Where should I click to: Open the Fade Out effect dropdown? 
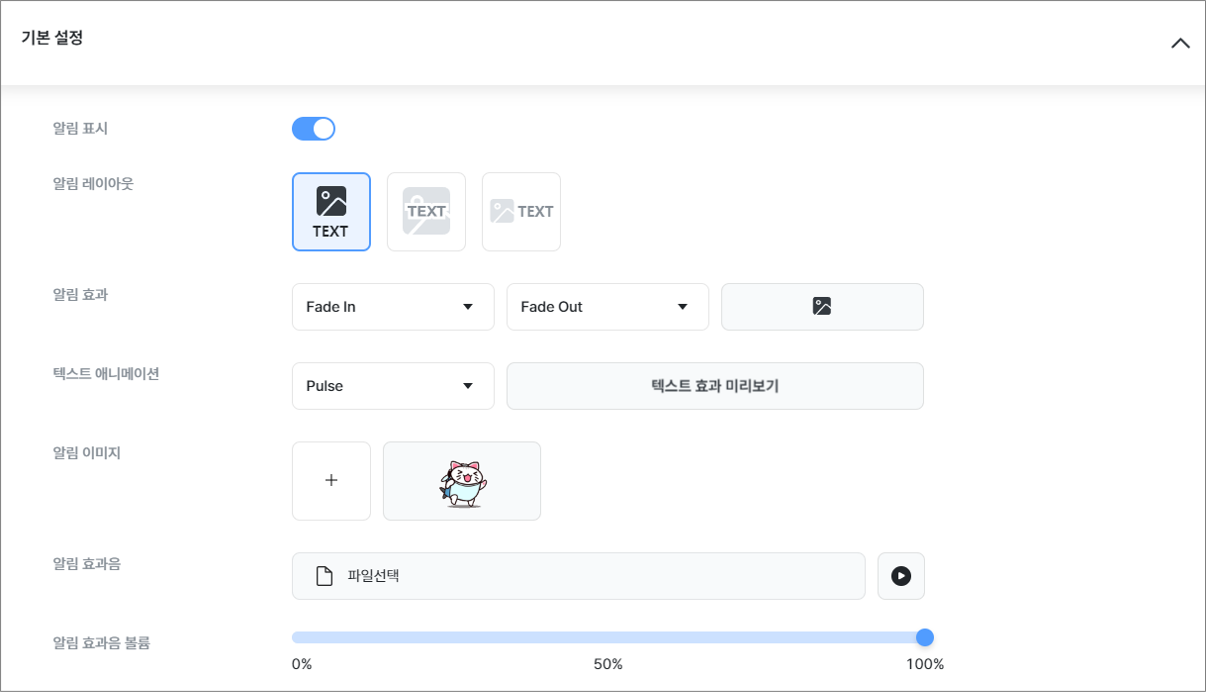tap(607, 307)
